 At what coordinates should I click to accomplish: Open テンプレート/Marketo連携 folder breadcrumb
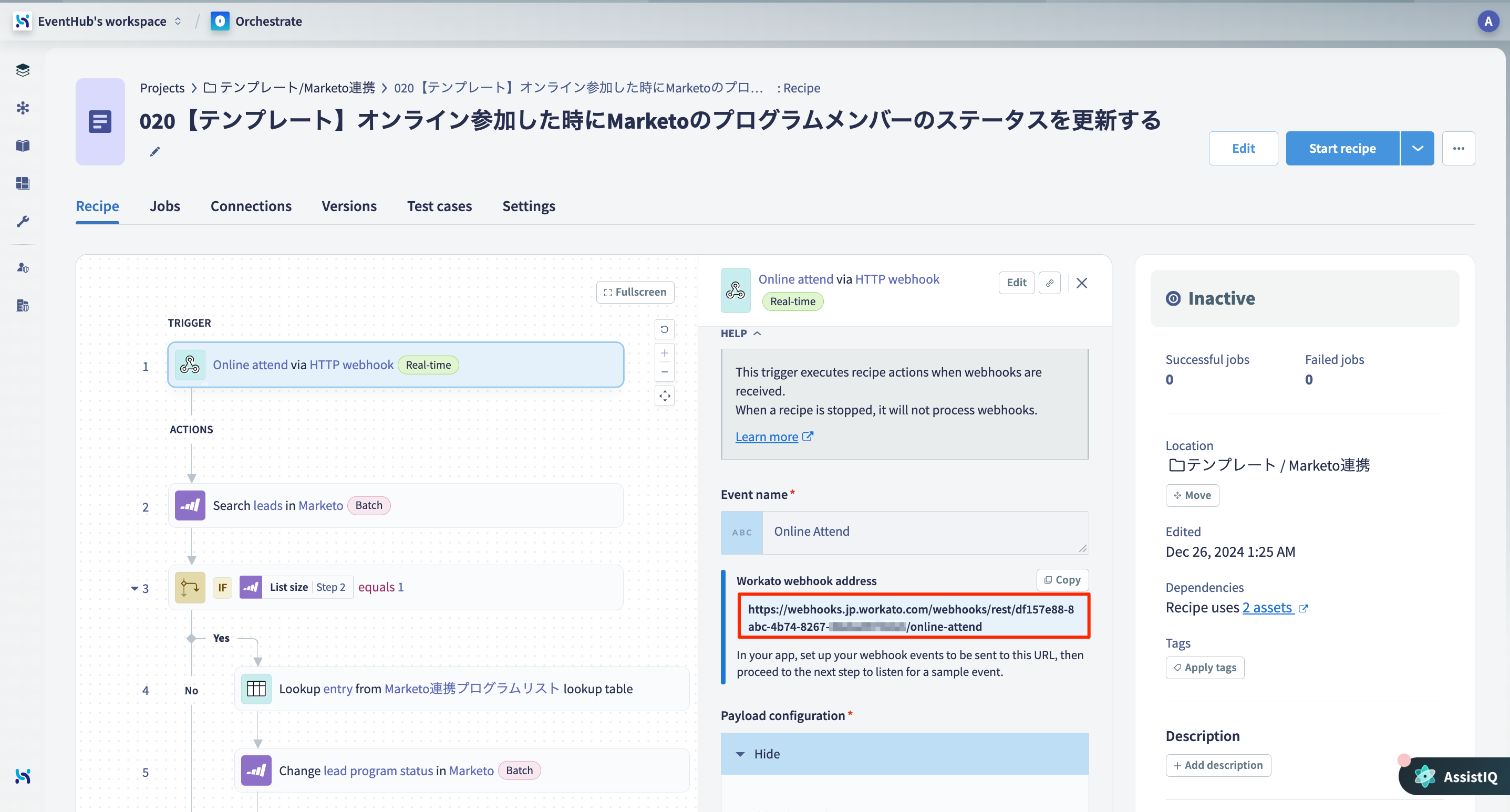coord(289,88)
